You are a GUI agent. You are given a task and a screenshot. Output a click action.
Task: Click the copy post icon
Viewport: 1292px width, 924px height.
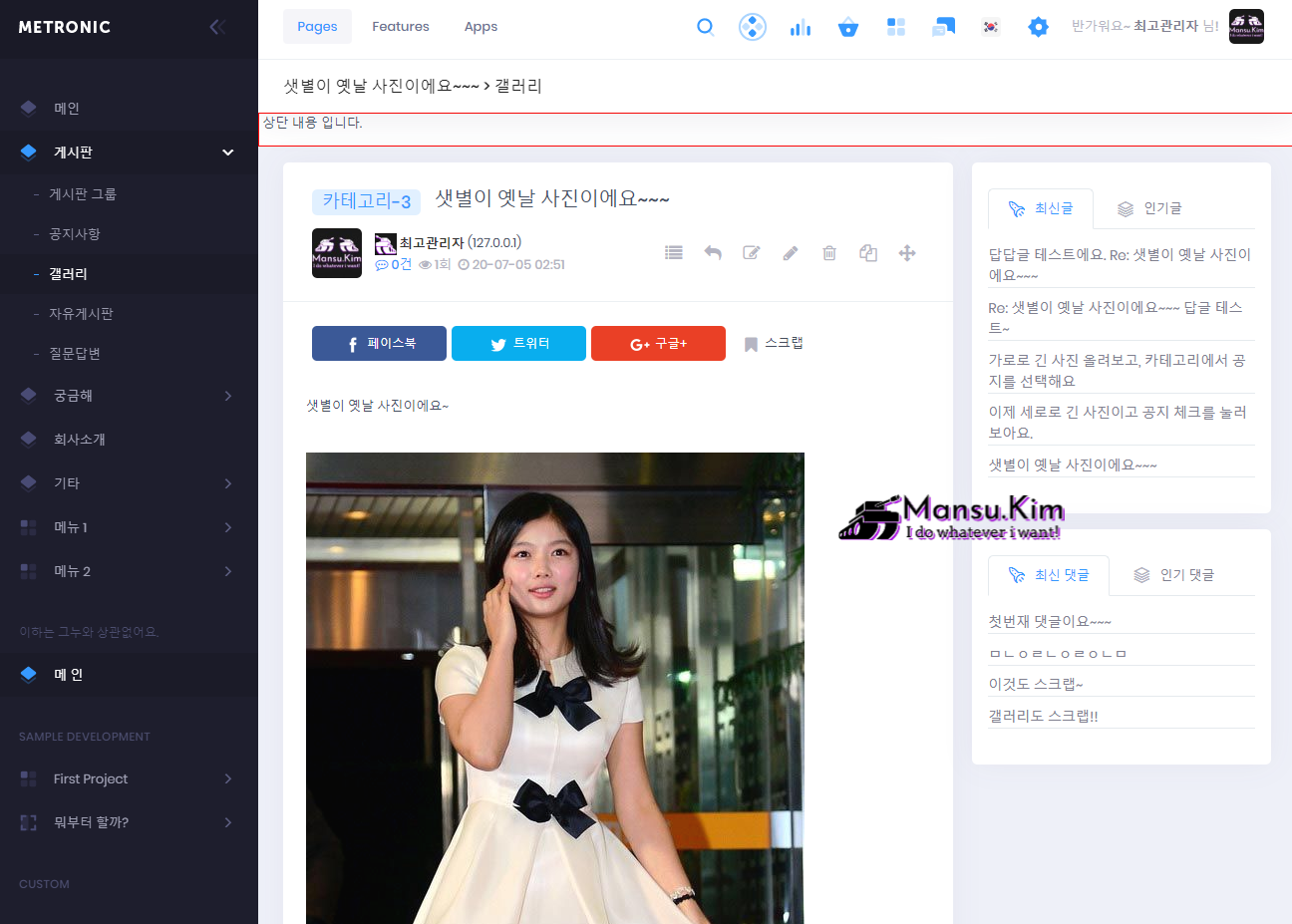click(x=868, y=253)
